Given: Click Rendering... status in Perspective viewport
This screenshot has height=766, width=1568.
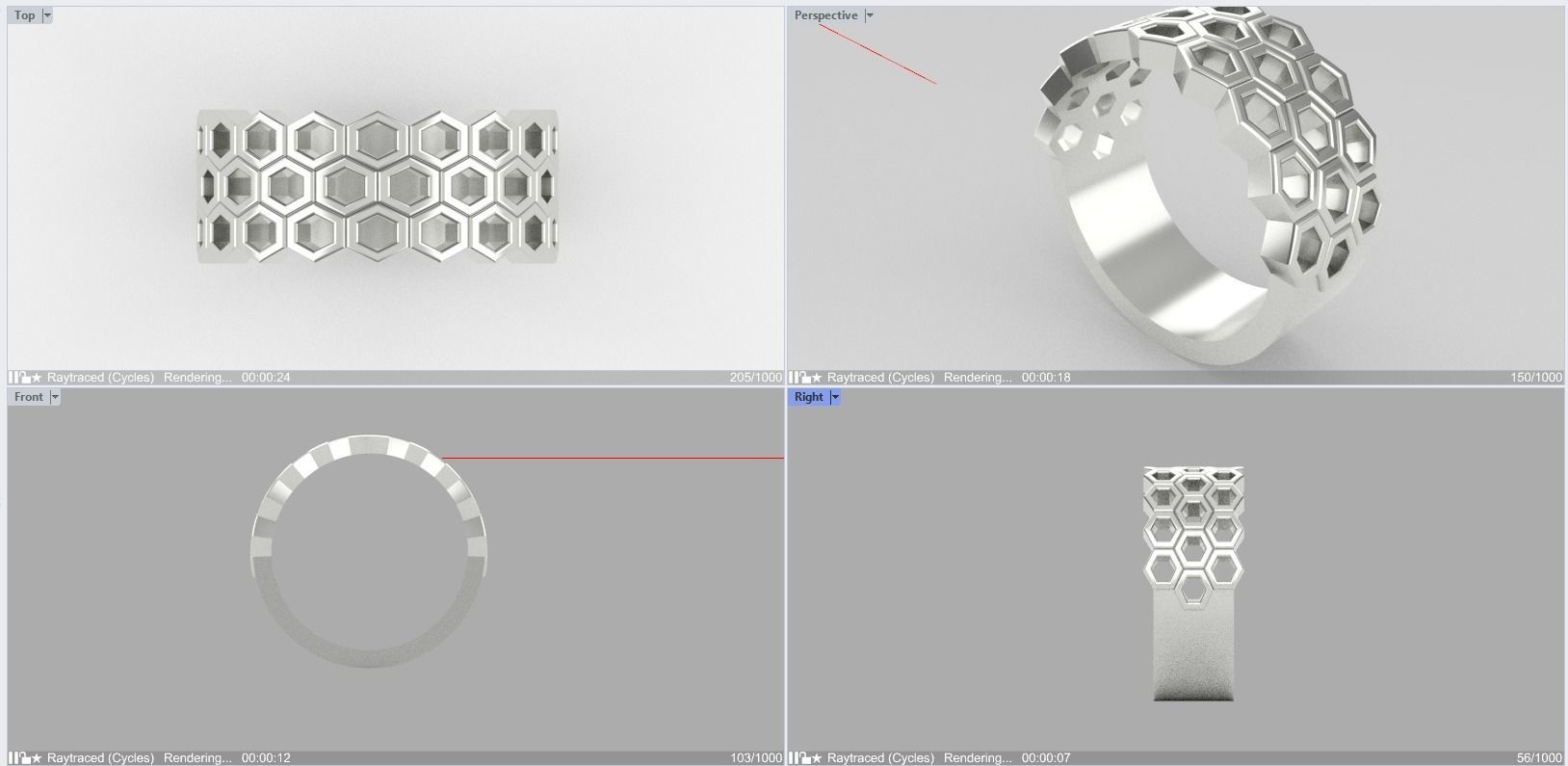Looking at the screenshot, I should pyautogui.click(x=978, y=378).
